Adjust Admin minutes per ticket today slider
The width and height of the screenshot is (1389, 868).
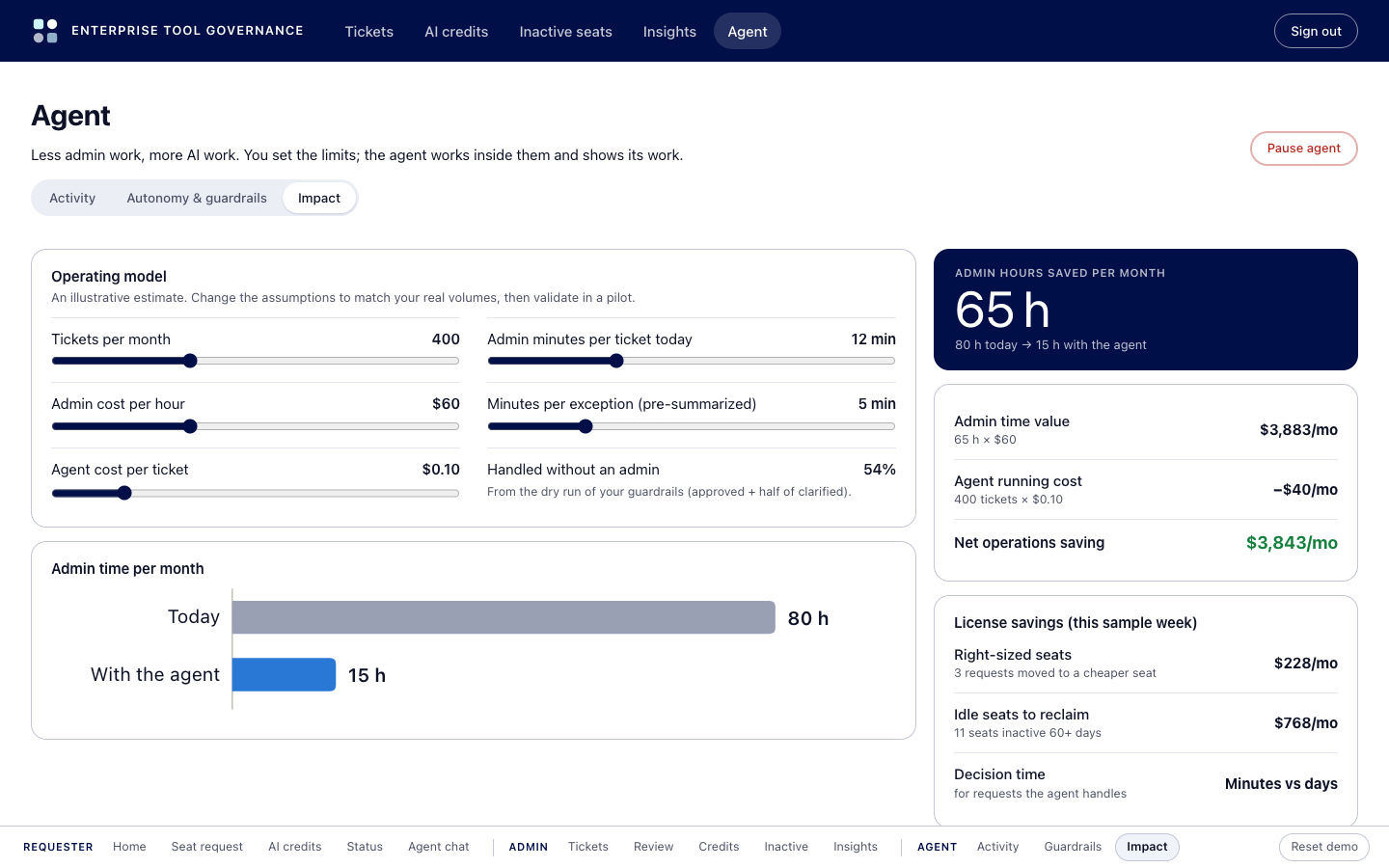(x=692, y=361)
